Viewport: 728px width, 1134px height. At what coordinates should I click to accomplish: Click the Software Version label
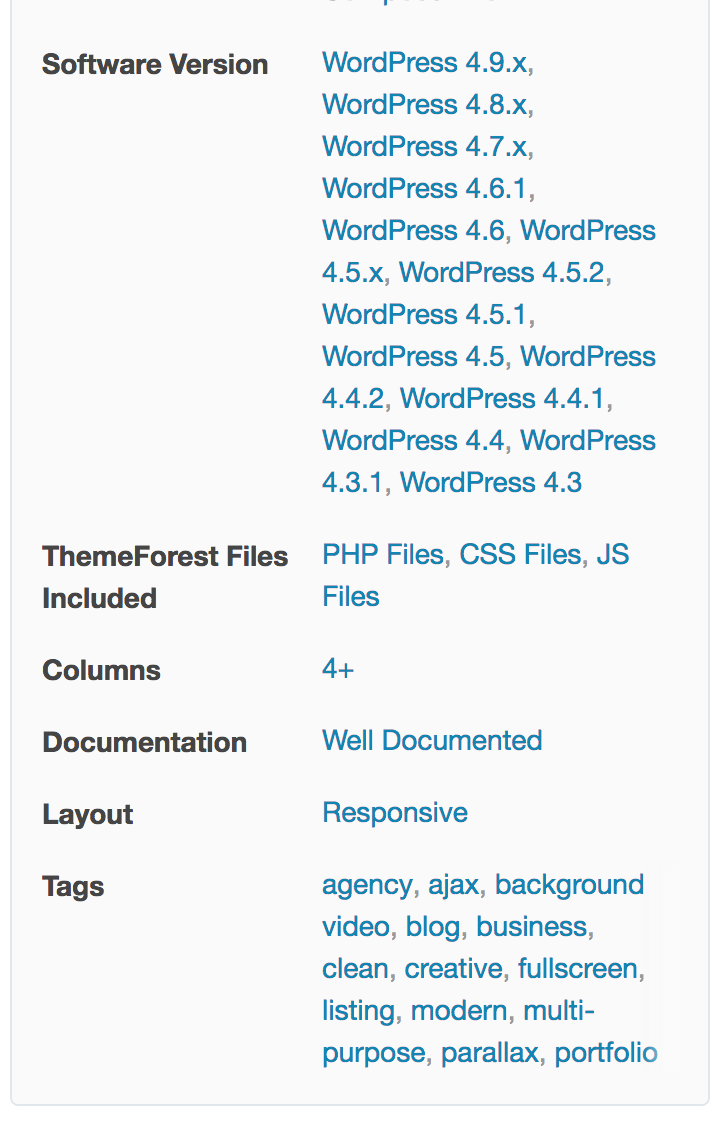155,65
